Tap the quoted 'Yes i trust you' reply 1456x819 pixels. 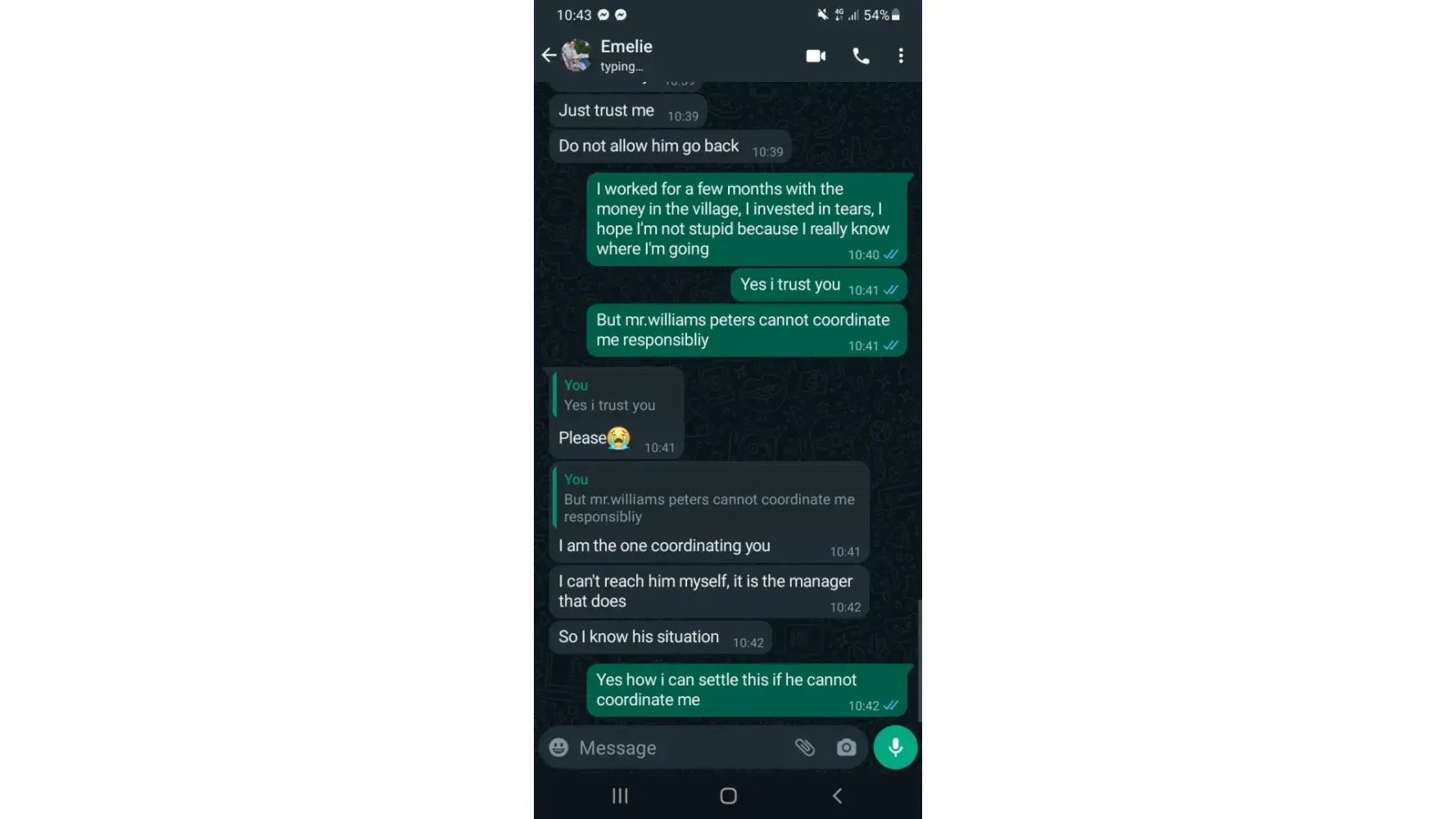coord(617,395)
